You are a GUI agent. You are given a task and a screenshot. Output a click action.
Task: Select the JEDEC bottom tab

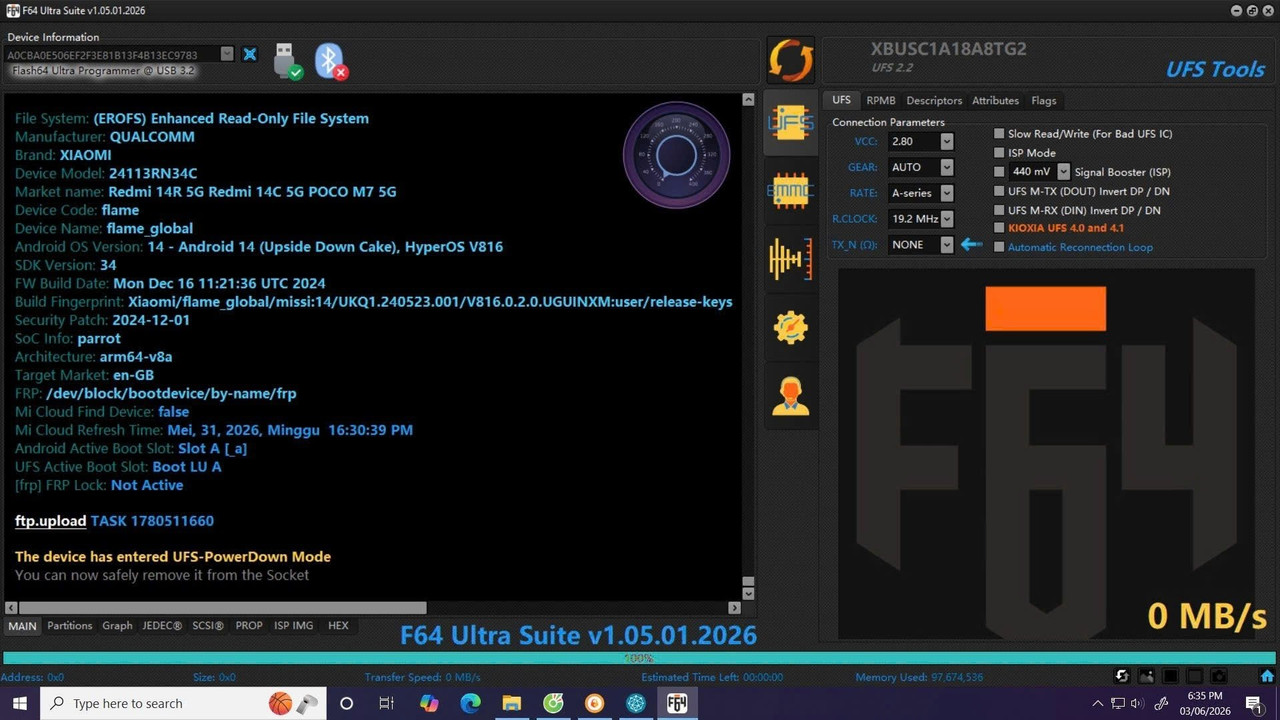coord(162,626)
